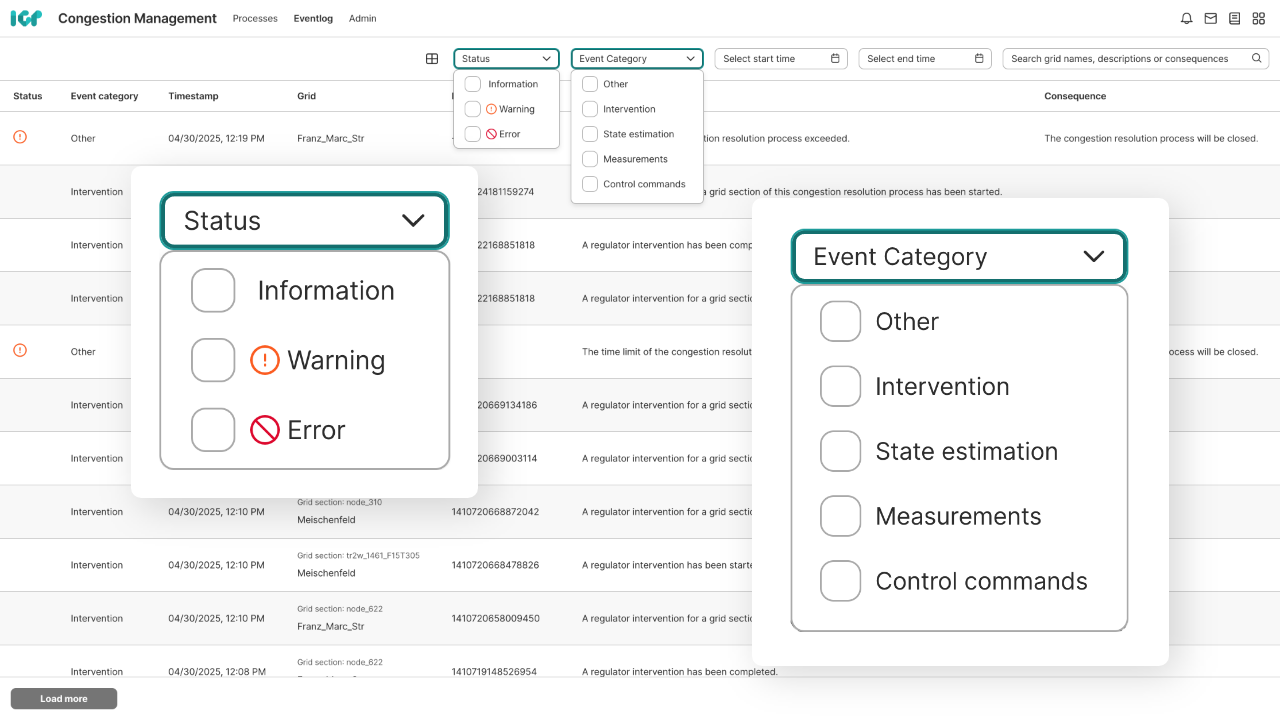Open the mail envelope icon
Screen dimensions: 1280x721
(1210, 18)
